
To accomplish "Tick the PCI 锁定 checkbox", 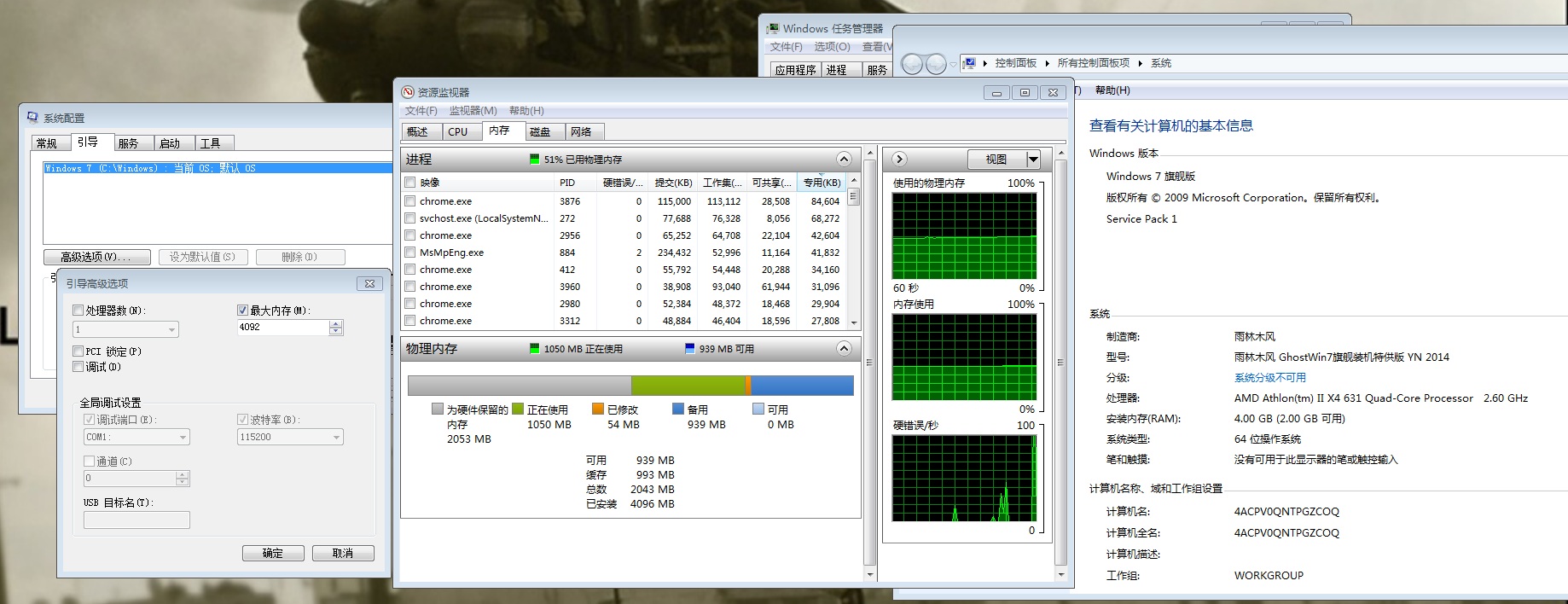I will pos(78,351).
